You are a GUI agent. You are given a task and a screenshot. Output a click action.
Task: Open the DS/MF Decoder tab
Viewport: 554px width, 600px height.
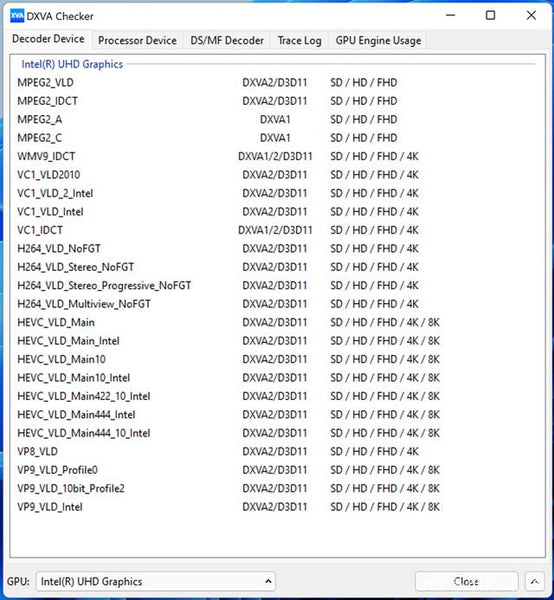227,41
